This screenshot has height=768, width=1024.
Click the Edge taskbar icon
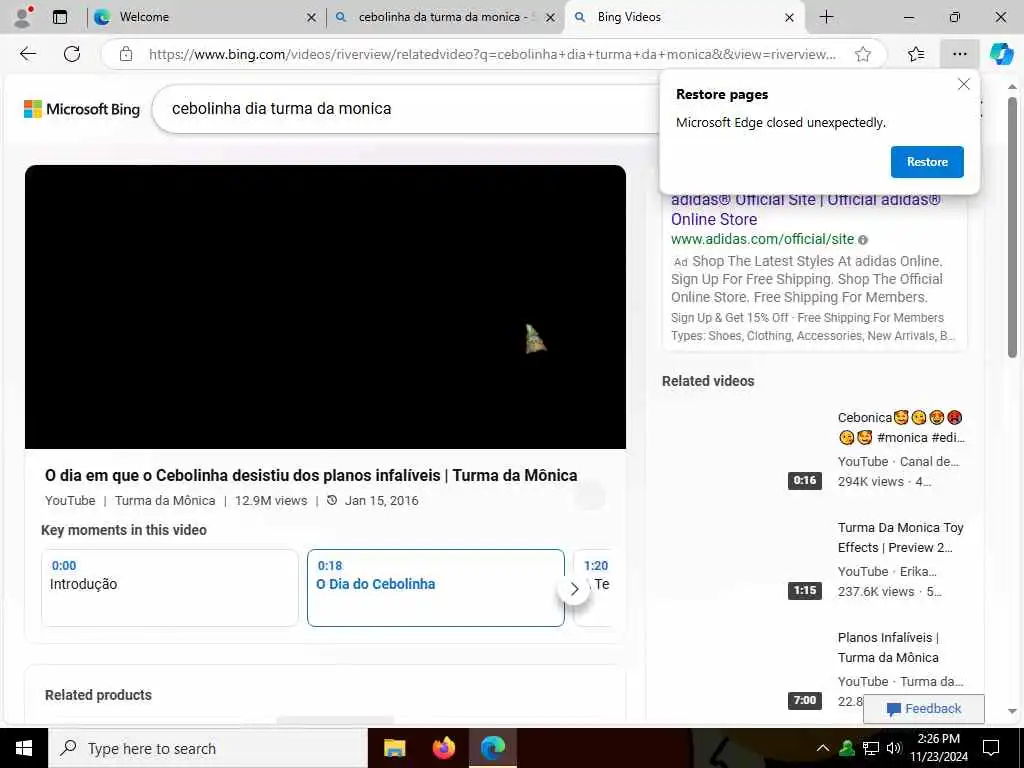click(493, 748)
